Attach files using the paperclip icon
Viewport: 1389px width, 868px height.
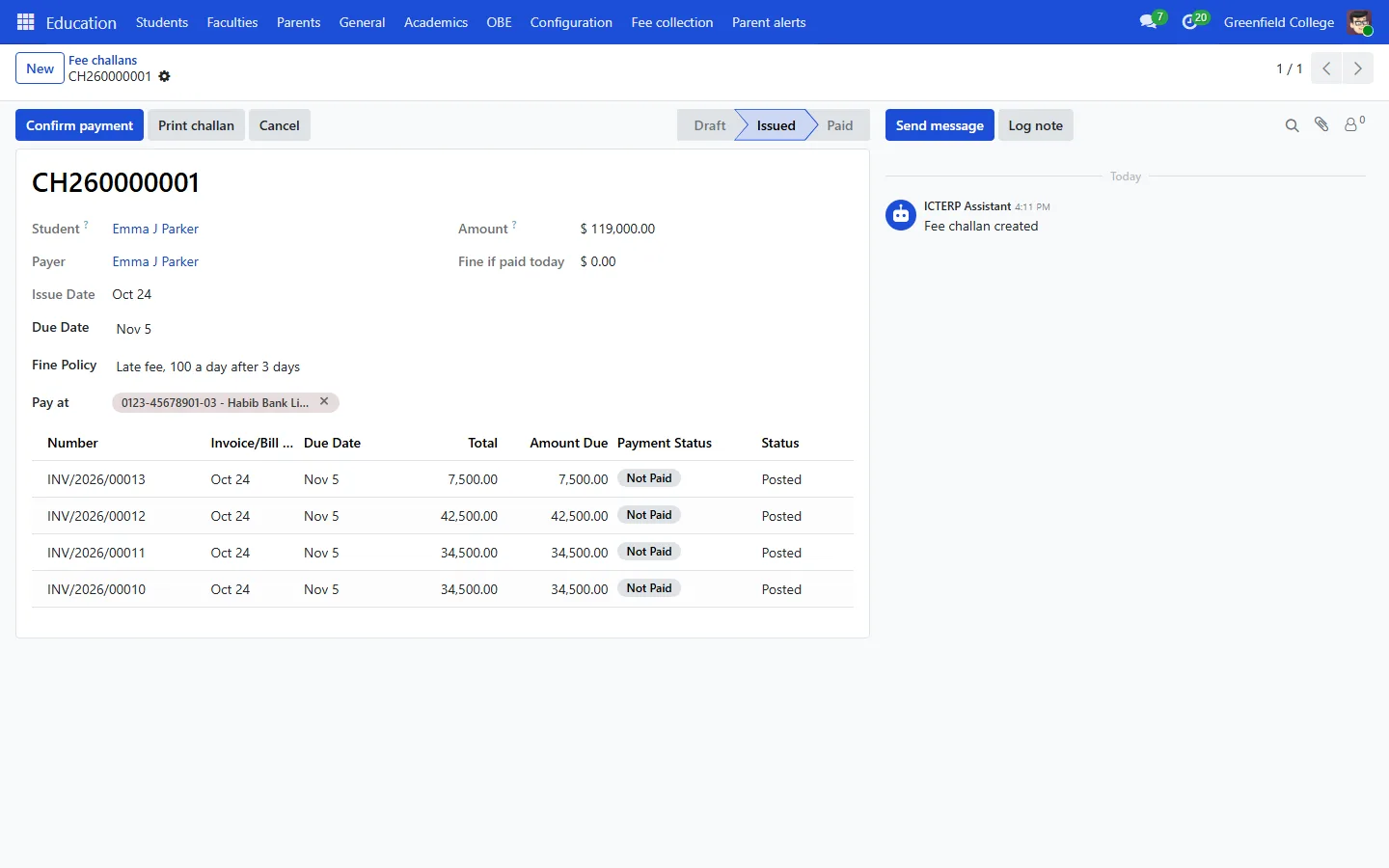tap(1321, 124)
